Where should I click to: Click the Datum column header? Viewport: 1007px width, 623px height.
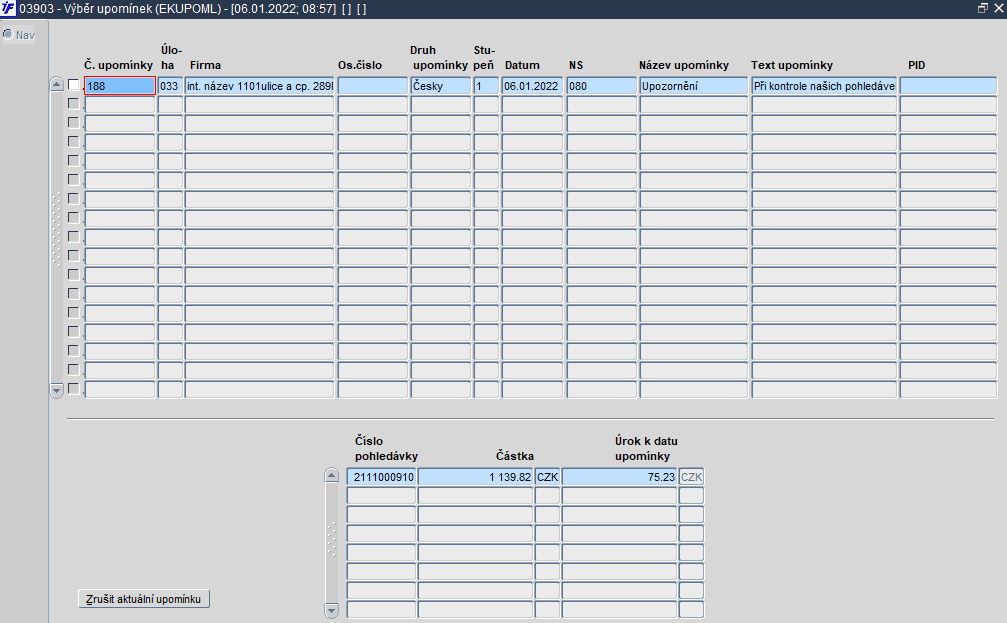tap(522, 65)
